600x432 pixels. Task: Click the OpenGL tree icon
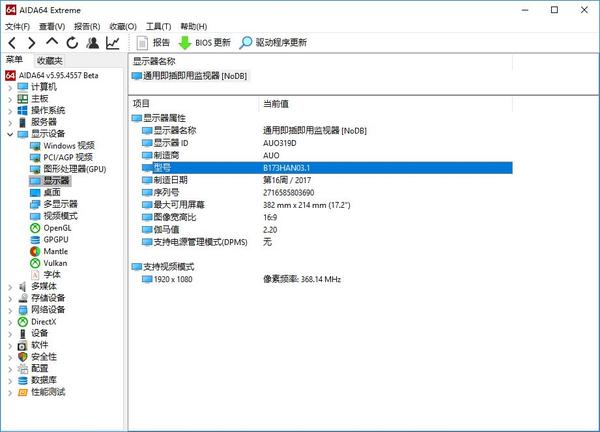point(35,228)
